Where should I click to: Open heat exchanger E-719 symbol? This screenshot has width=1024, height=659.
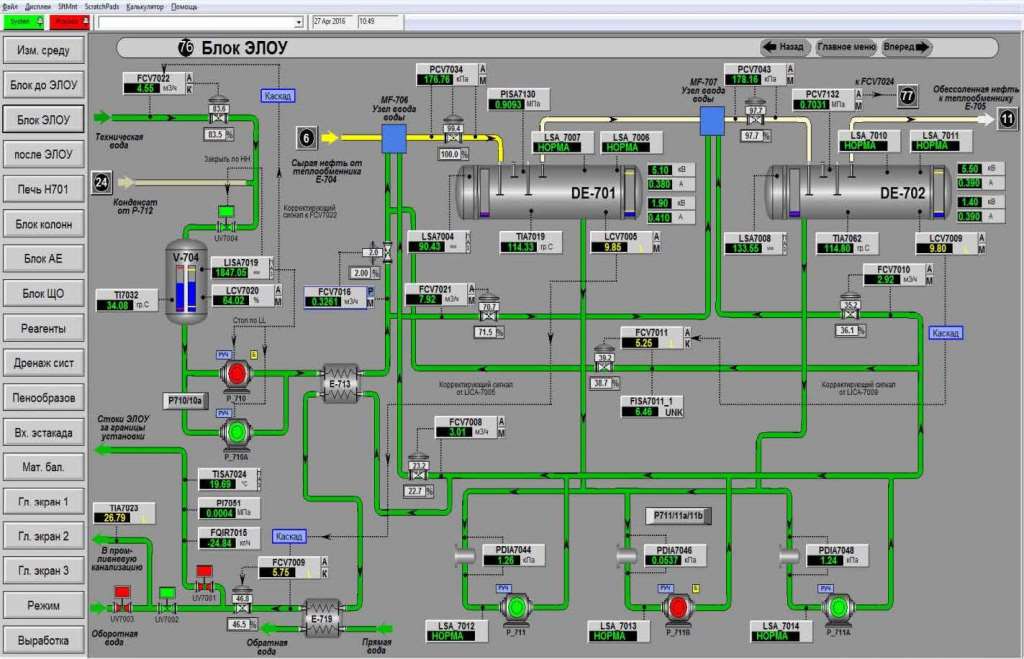[x=323, y=619]
